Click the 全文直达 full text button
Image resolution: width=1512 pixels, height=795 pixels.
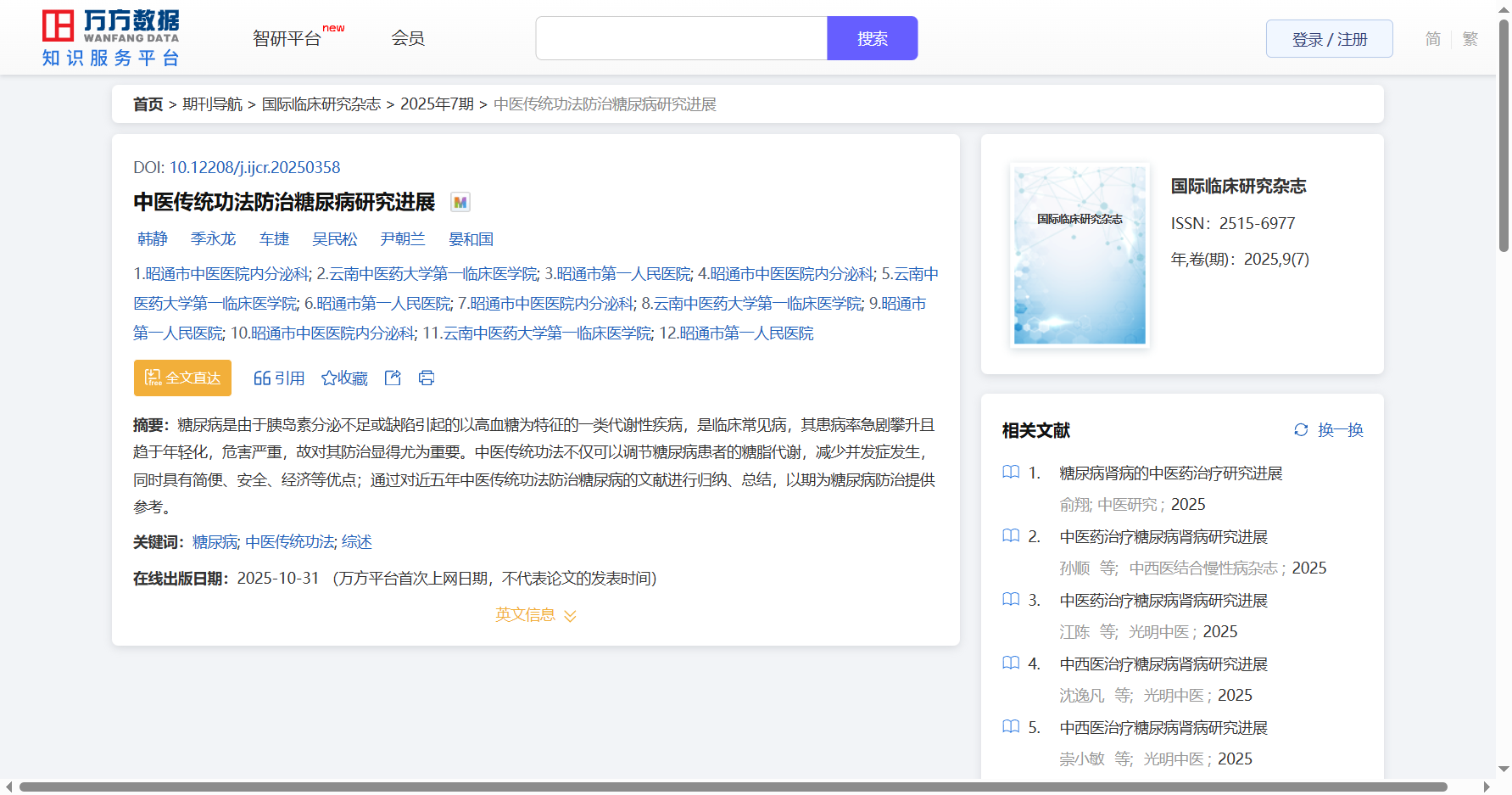click(182, 378)
